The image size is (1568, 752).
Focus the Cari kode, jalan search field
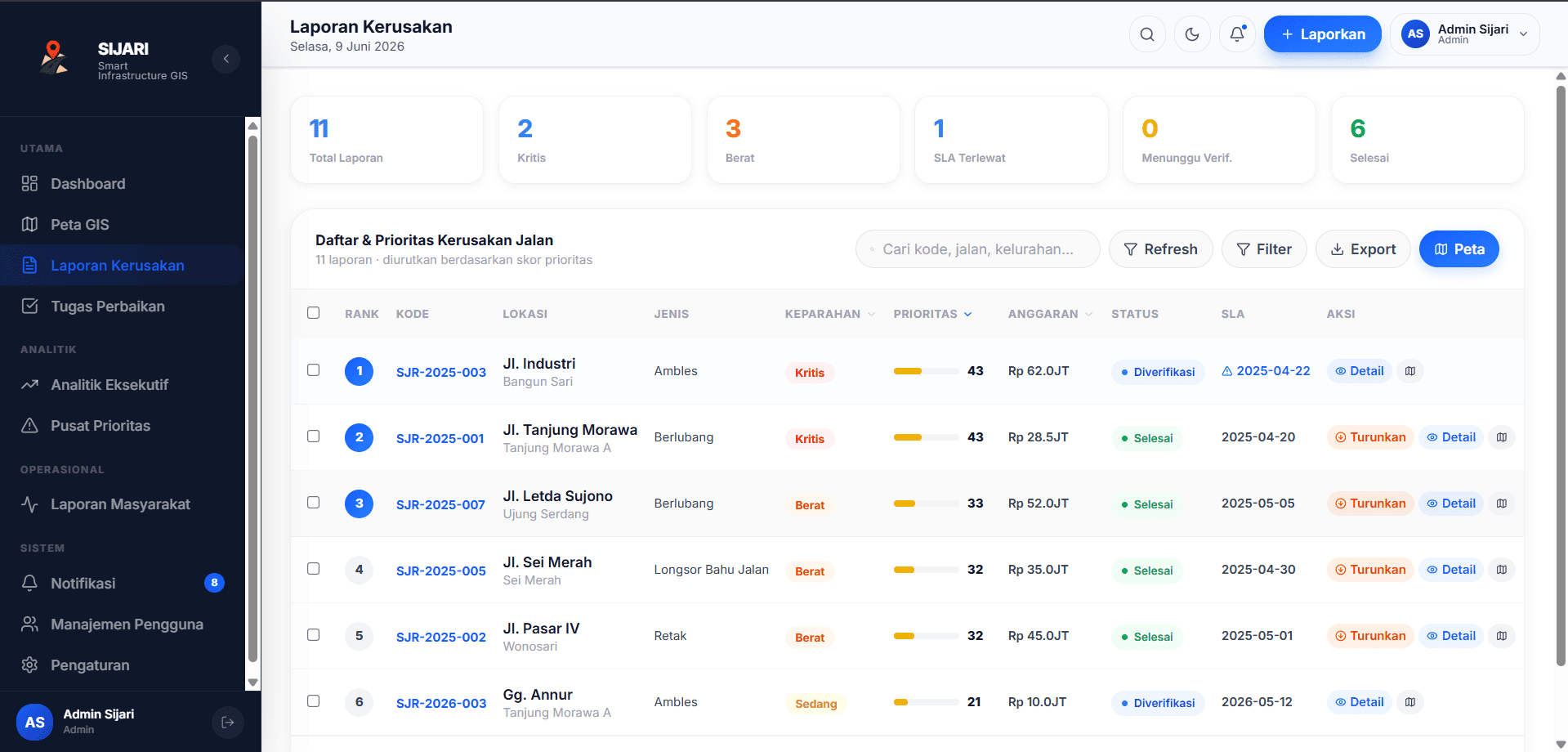(x=977, y=249)
